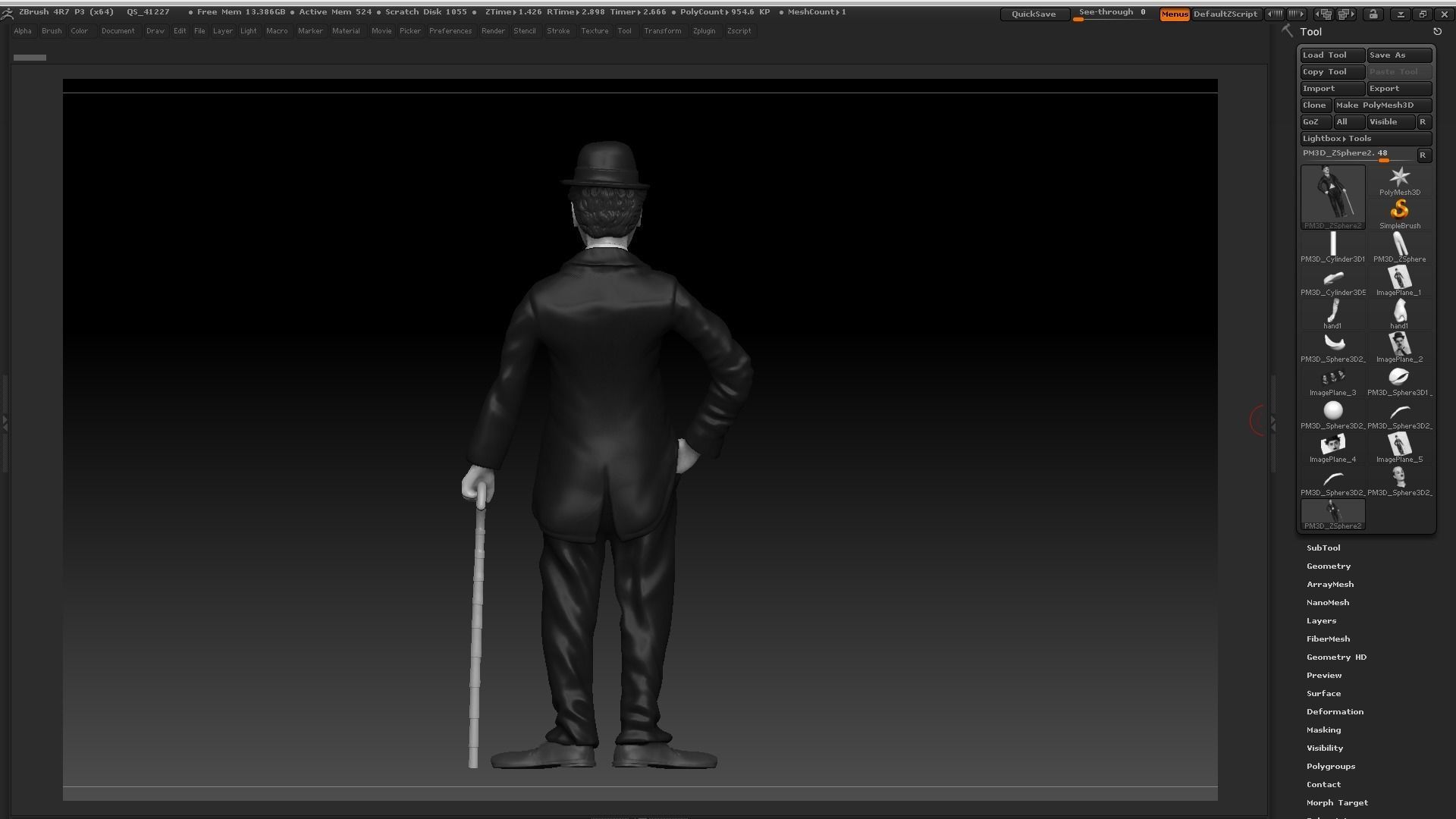This screenshot has height=819, width=1456.
Task: Click the Make PolyMesh3D button
Action: click(x=1382, y=105)
